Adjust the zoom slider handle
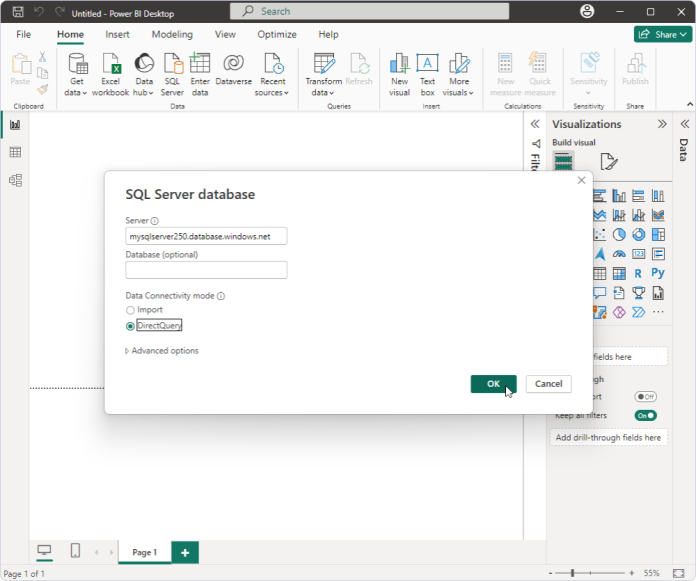Viewport: 696px width, 581px height. pos(573,573)
